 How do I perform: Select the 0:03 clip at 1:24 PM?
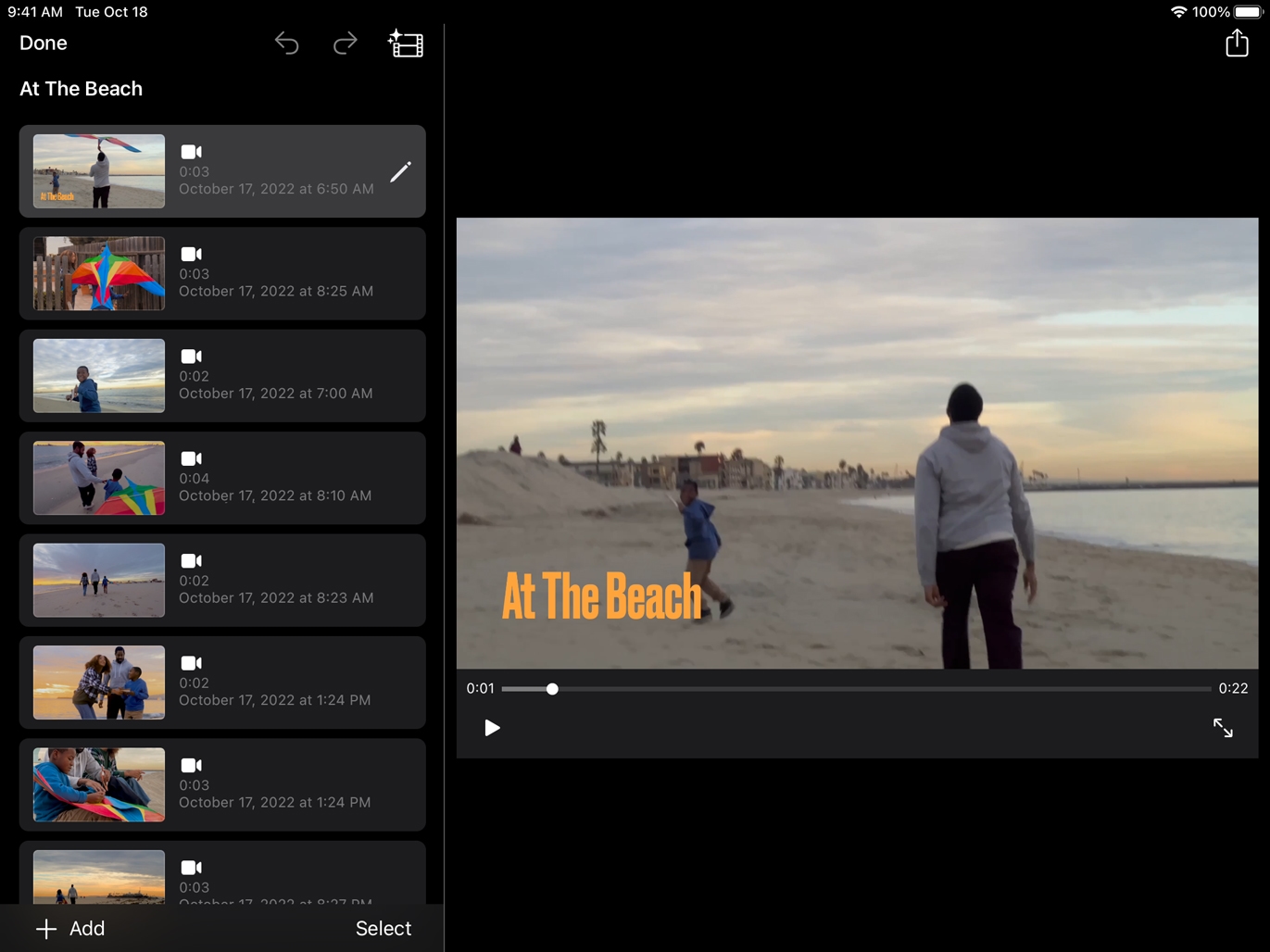[x=222, y=785]
